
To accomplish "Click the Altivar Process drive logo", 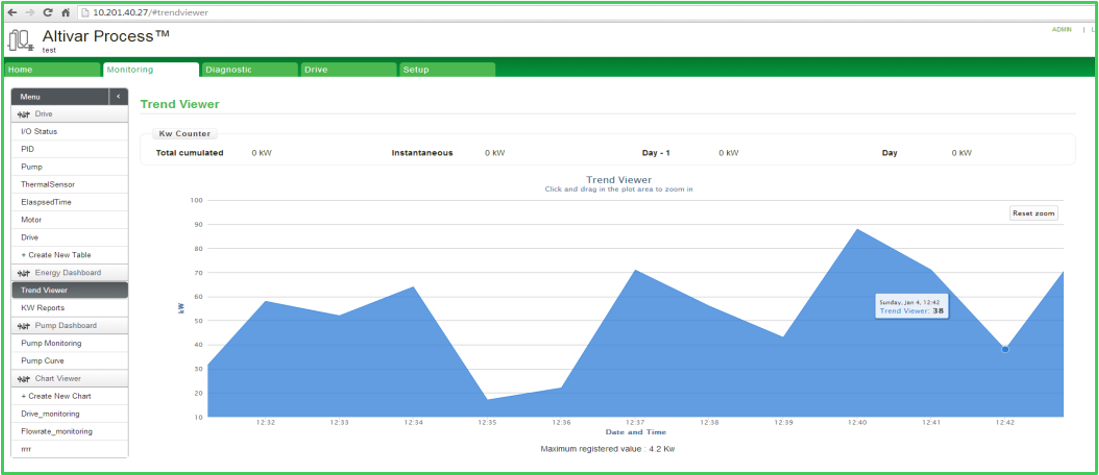I will coord(20,41).
